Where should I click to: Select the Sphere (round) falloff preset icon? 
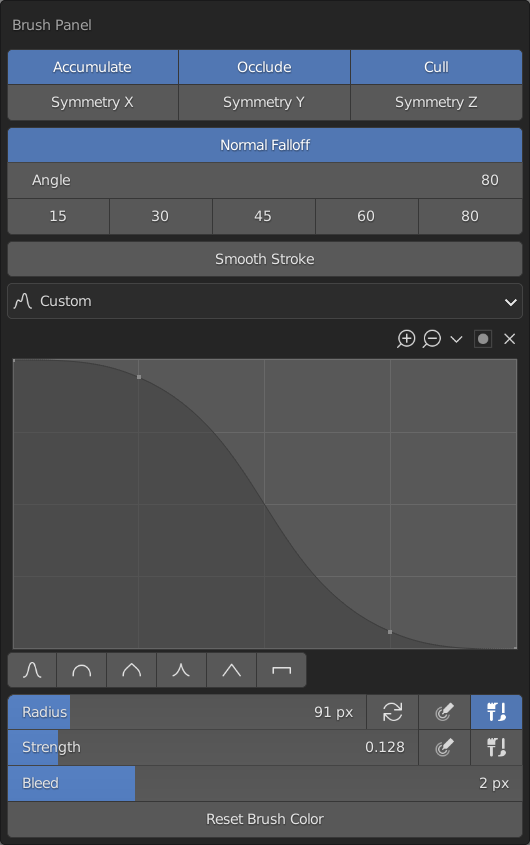click(81, 670)
